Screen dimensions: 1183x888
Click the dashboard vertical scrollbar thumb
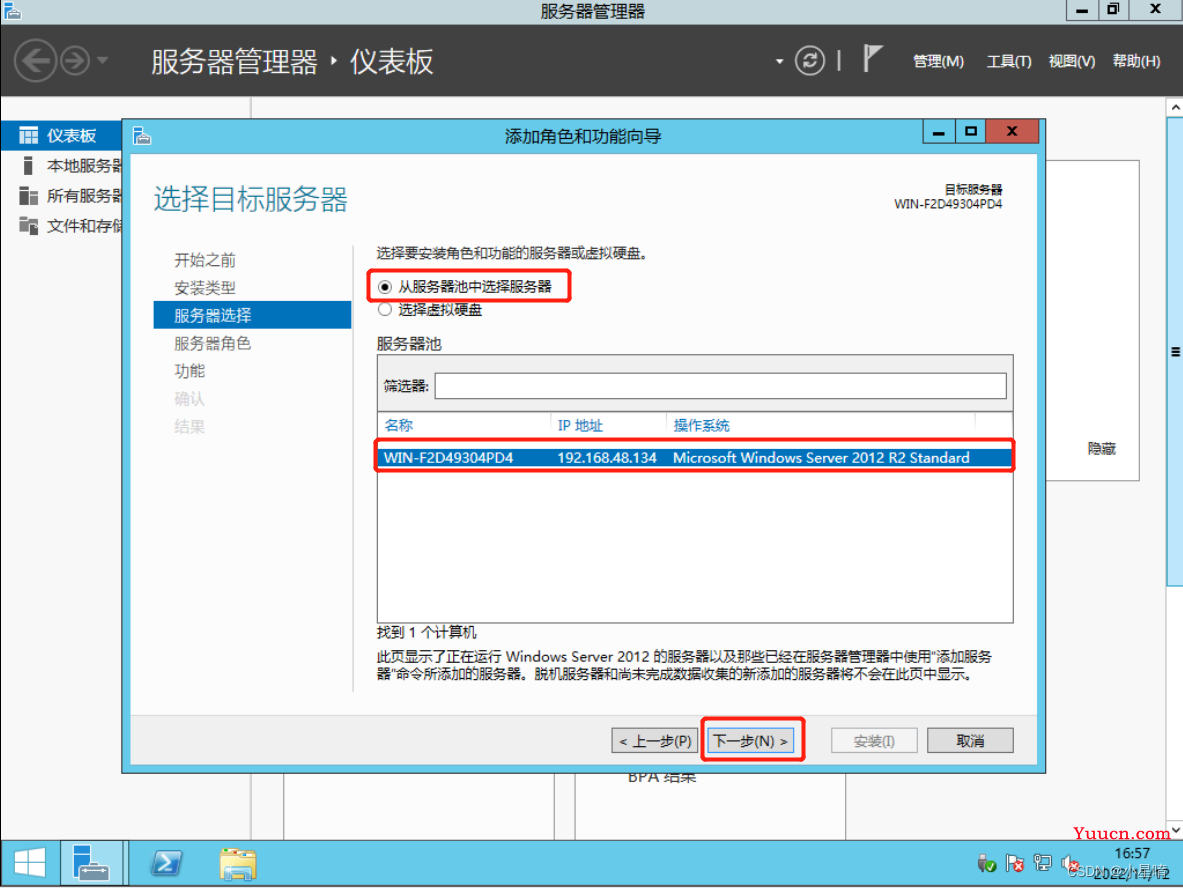click(1175, 351)
